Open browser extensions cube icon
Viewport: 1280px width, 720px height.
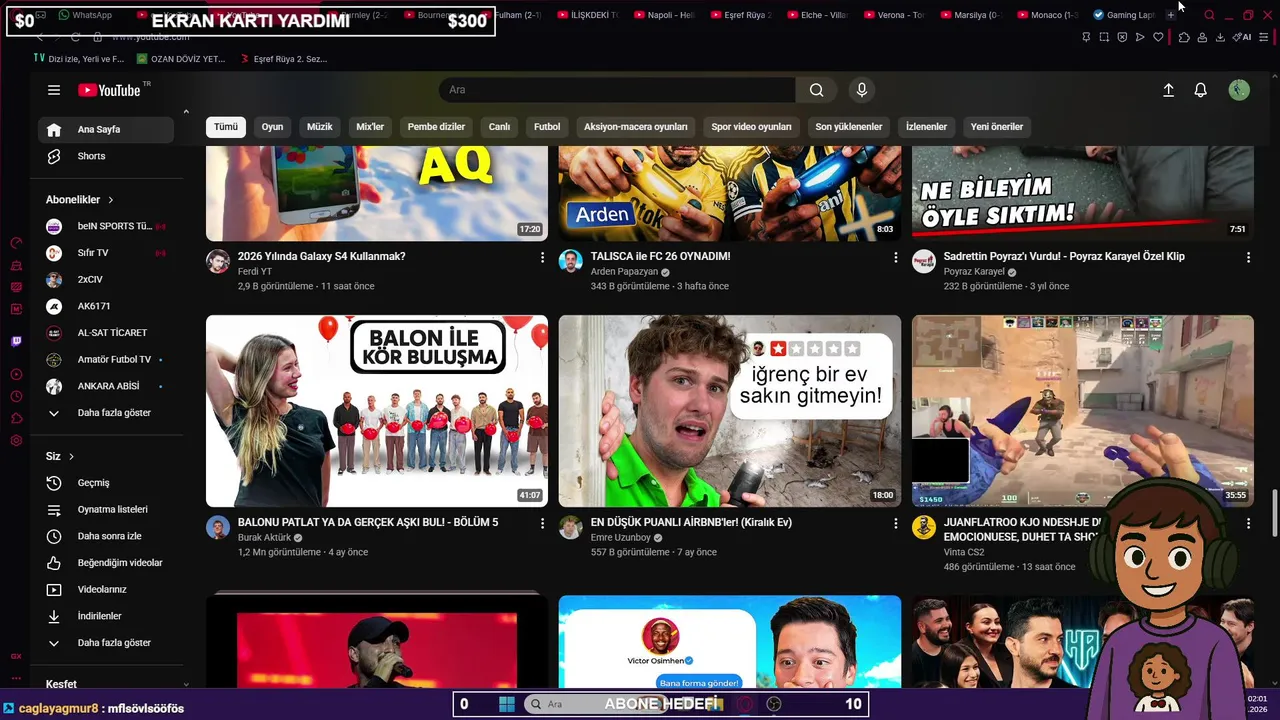(1184, 37)
